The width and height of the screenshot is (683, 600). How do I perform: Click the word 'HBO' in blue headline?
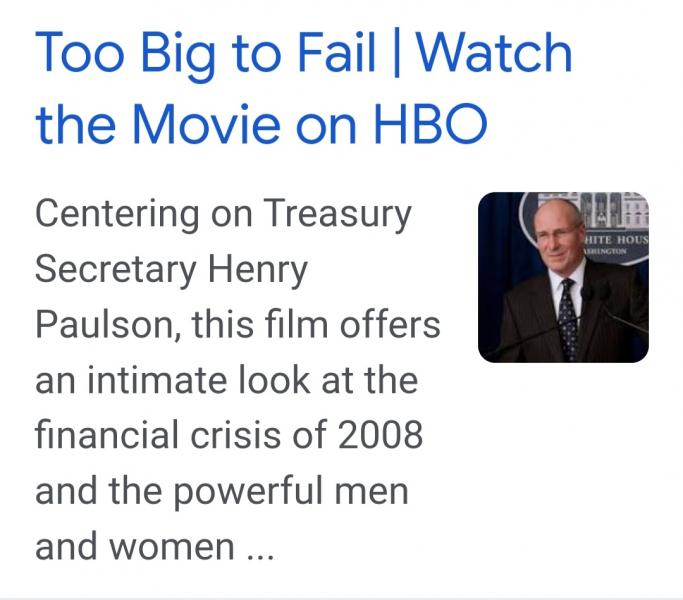(430, 124)
